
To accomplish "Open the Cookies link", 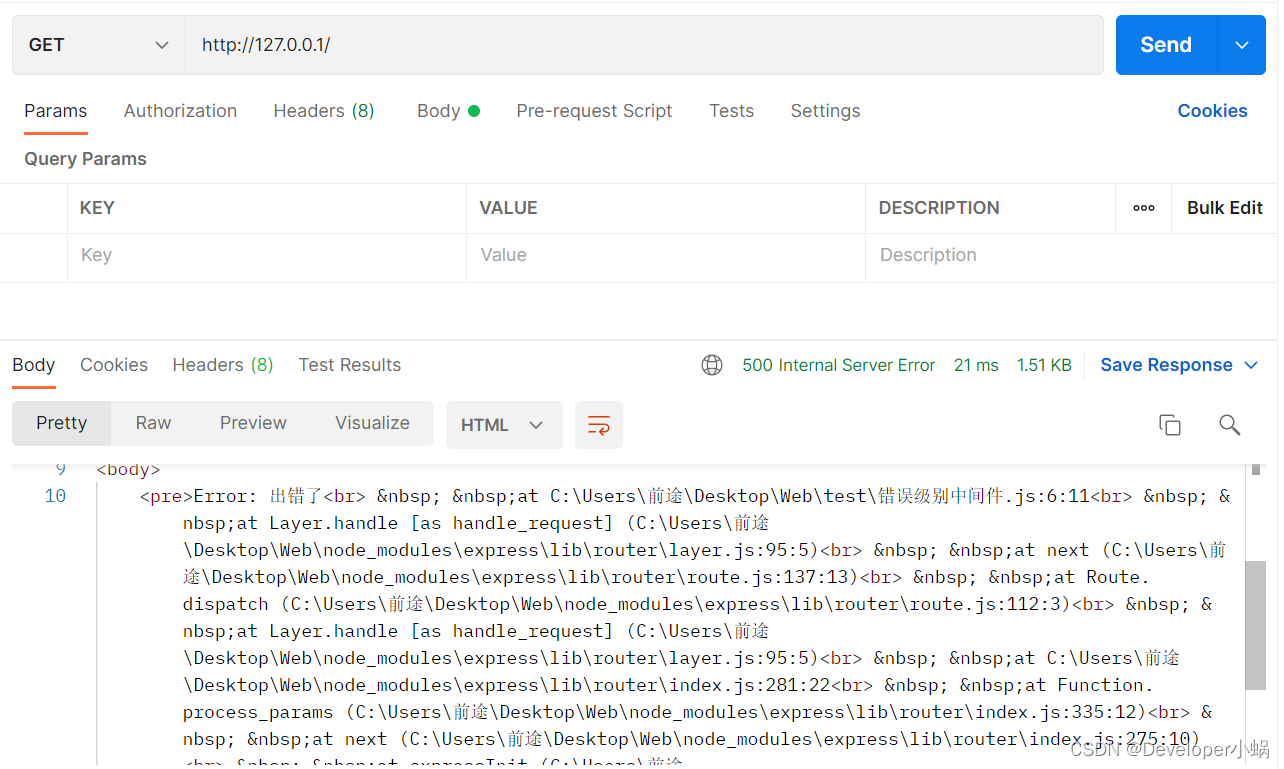I will click(x=1212, y=111).
